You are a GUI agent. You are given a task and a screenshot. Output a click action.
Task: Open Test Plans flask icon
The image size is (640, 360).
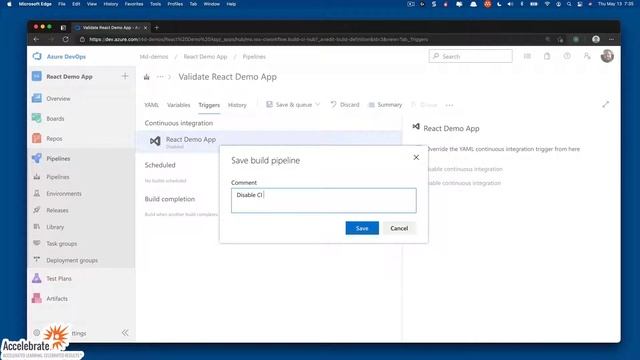[37, 278]
